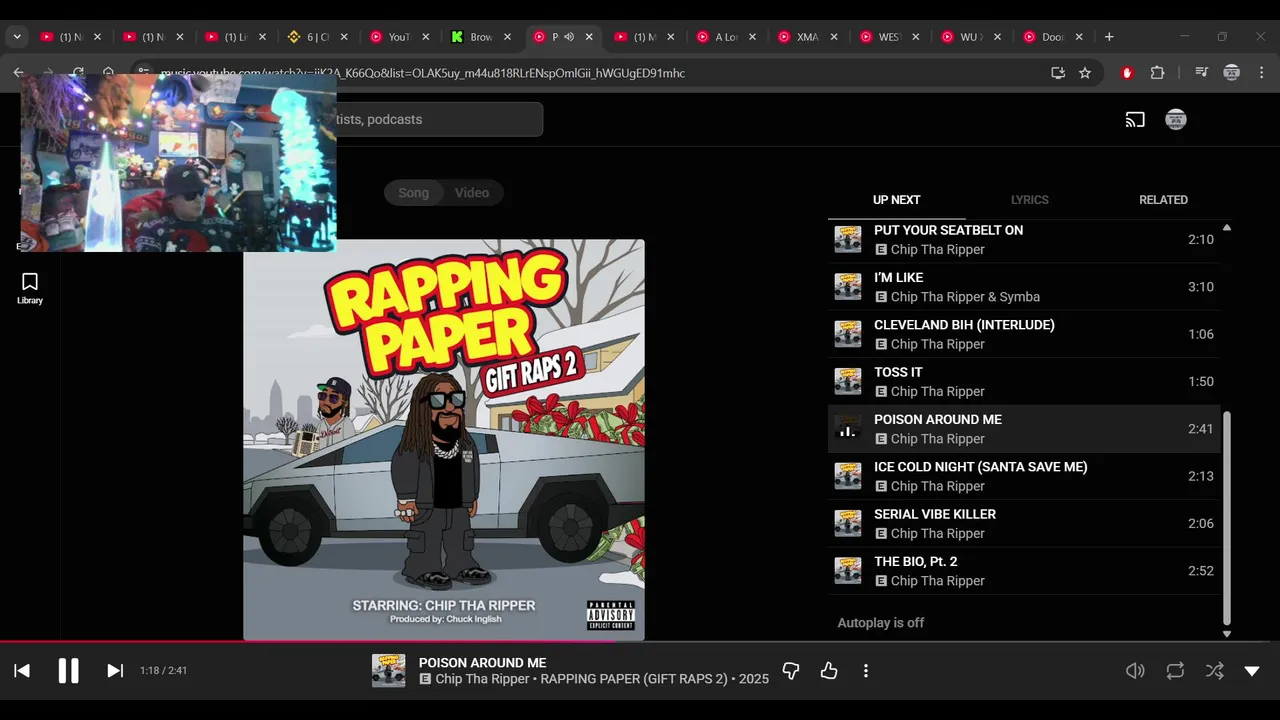The image size is (1280, 720).
Task: Open the browser profile icon
Action: pyautogui.click(x=1232, y=73)
